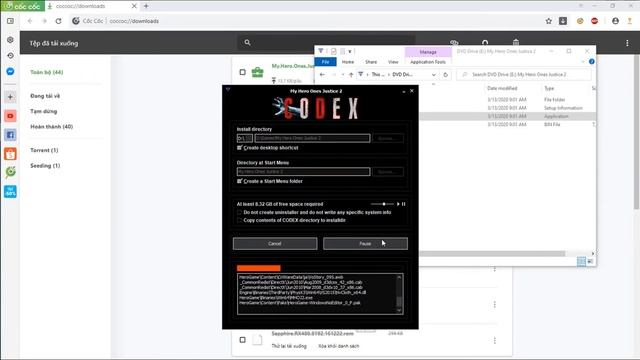Enable Copy contents of CODEX directory

pos(240,220)
